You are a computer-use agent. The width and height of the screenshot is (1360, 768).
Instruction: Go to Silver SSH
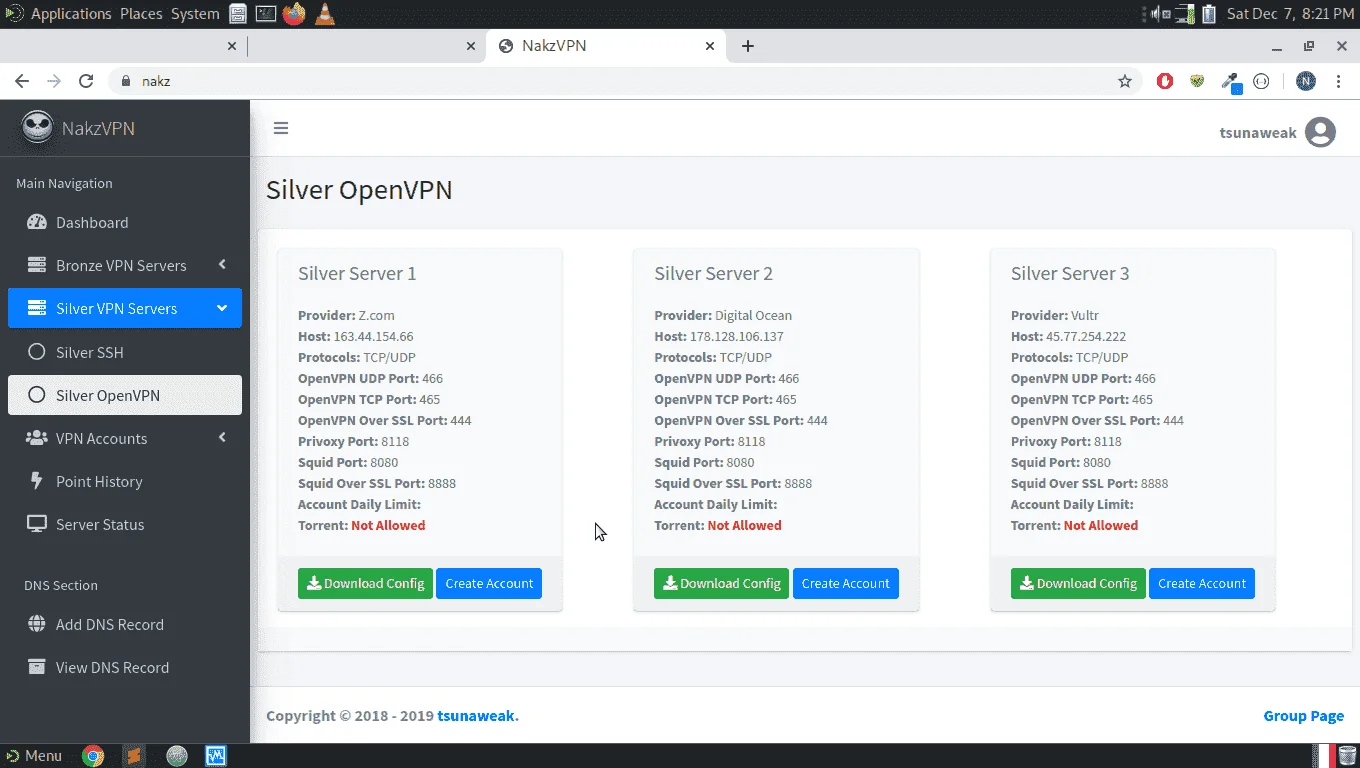click(125, 352)
